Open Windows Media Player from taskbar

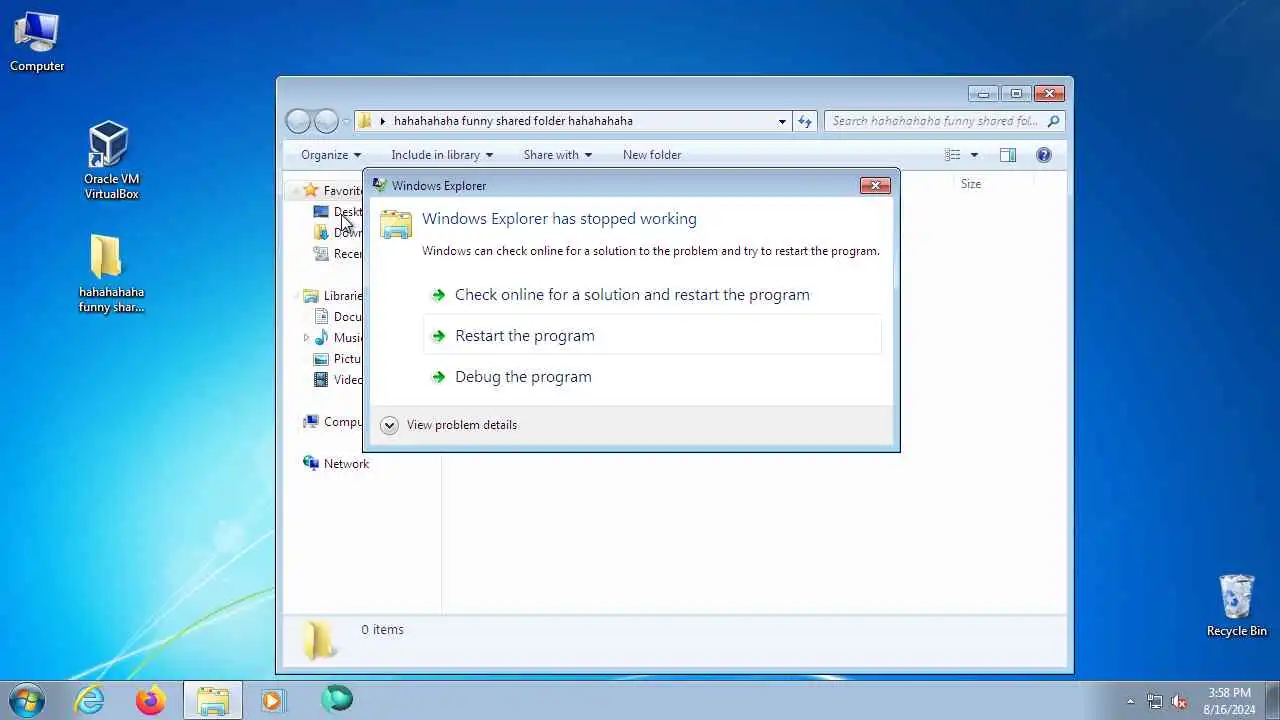(x=273, y=700)
